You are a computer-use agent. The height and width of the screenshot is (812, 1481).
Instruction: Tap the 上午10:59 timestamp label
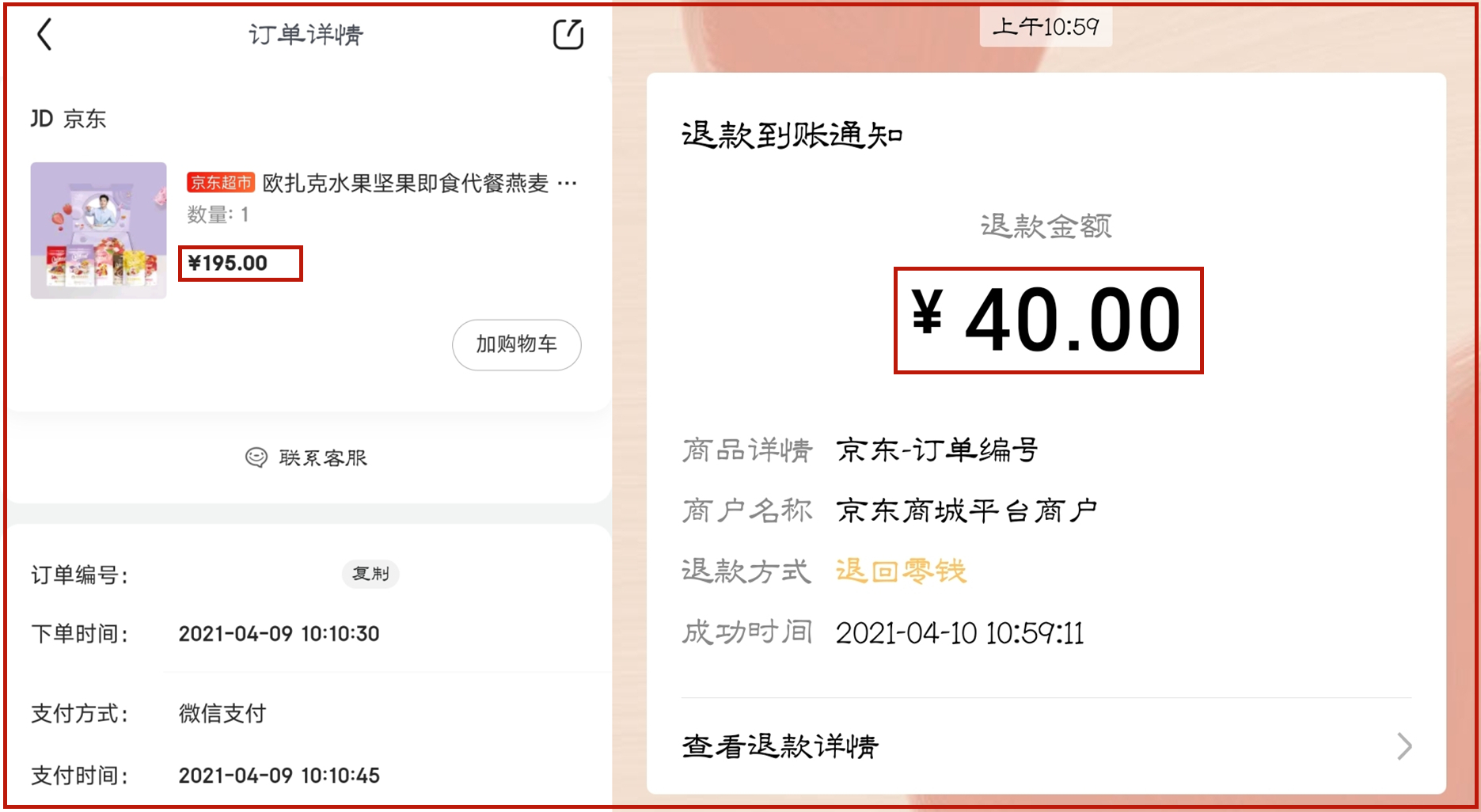(x=1046, y=27)
